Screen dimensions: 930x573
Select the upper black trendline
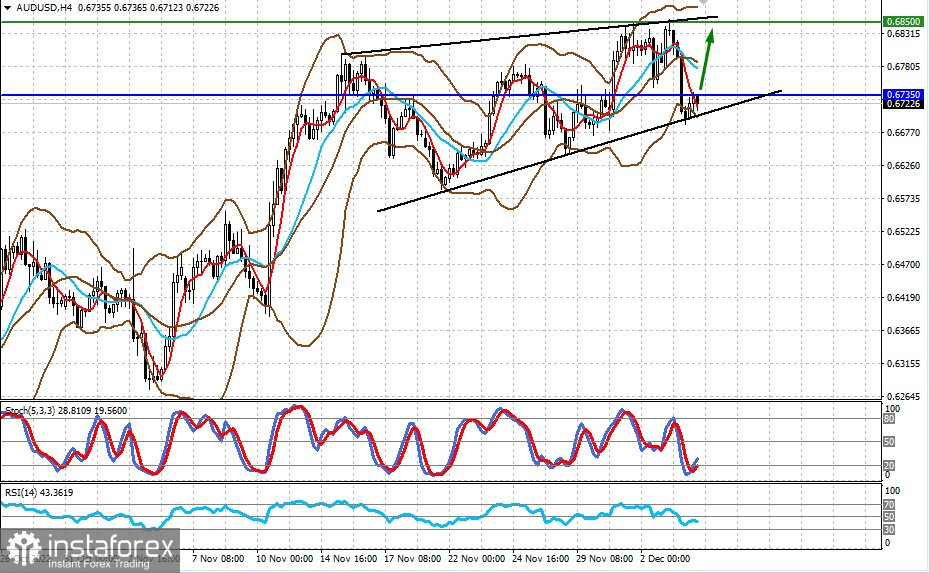pyautogui.click(x=530, y=36)
